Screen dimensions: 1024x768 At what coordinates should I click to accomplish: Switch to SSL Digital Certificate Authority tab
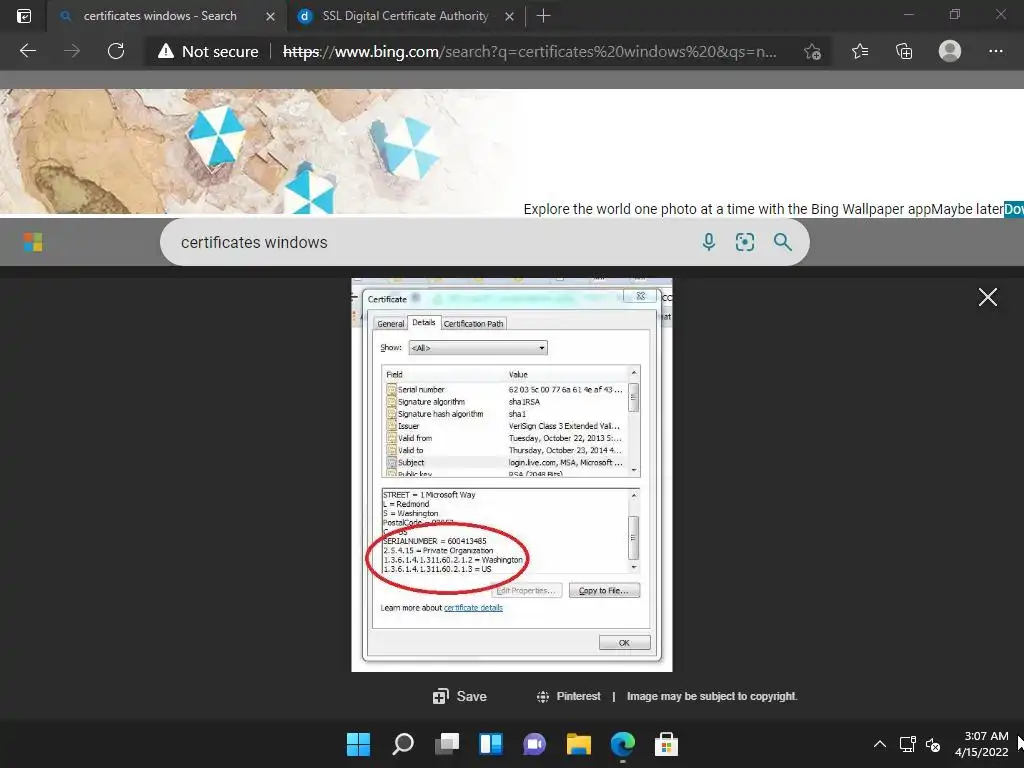405,16
